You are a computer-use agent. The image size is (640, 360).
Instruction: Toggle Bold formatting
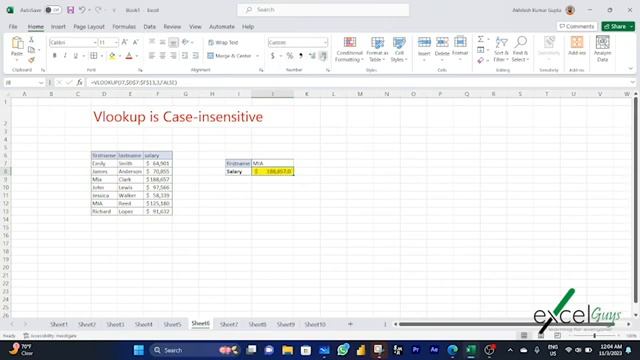click(54, 56)
